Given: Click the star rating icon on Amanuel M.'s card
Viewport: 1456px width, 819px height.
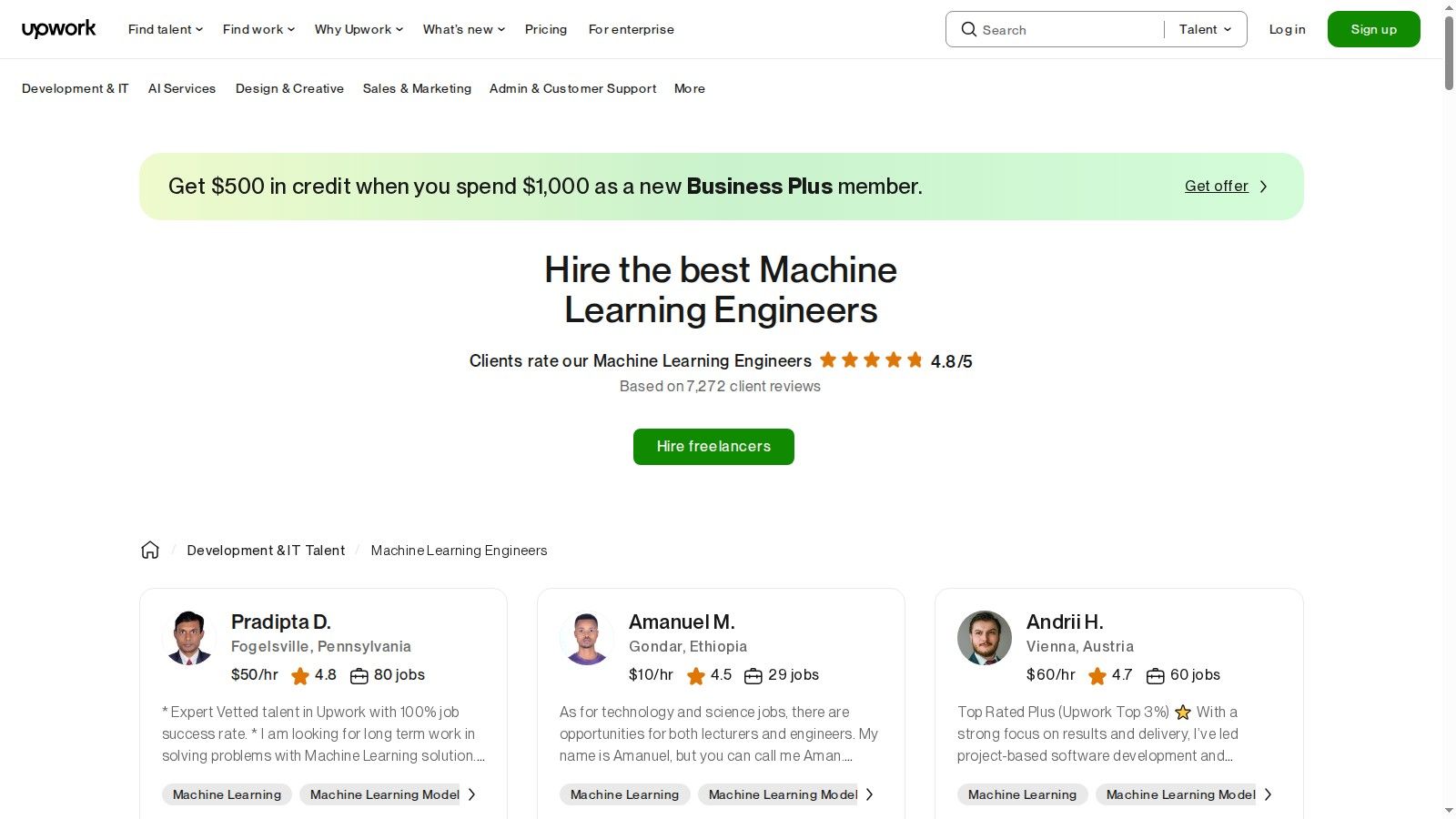Looking at the screenshot, I should [x=696, y=675].
